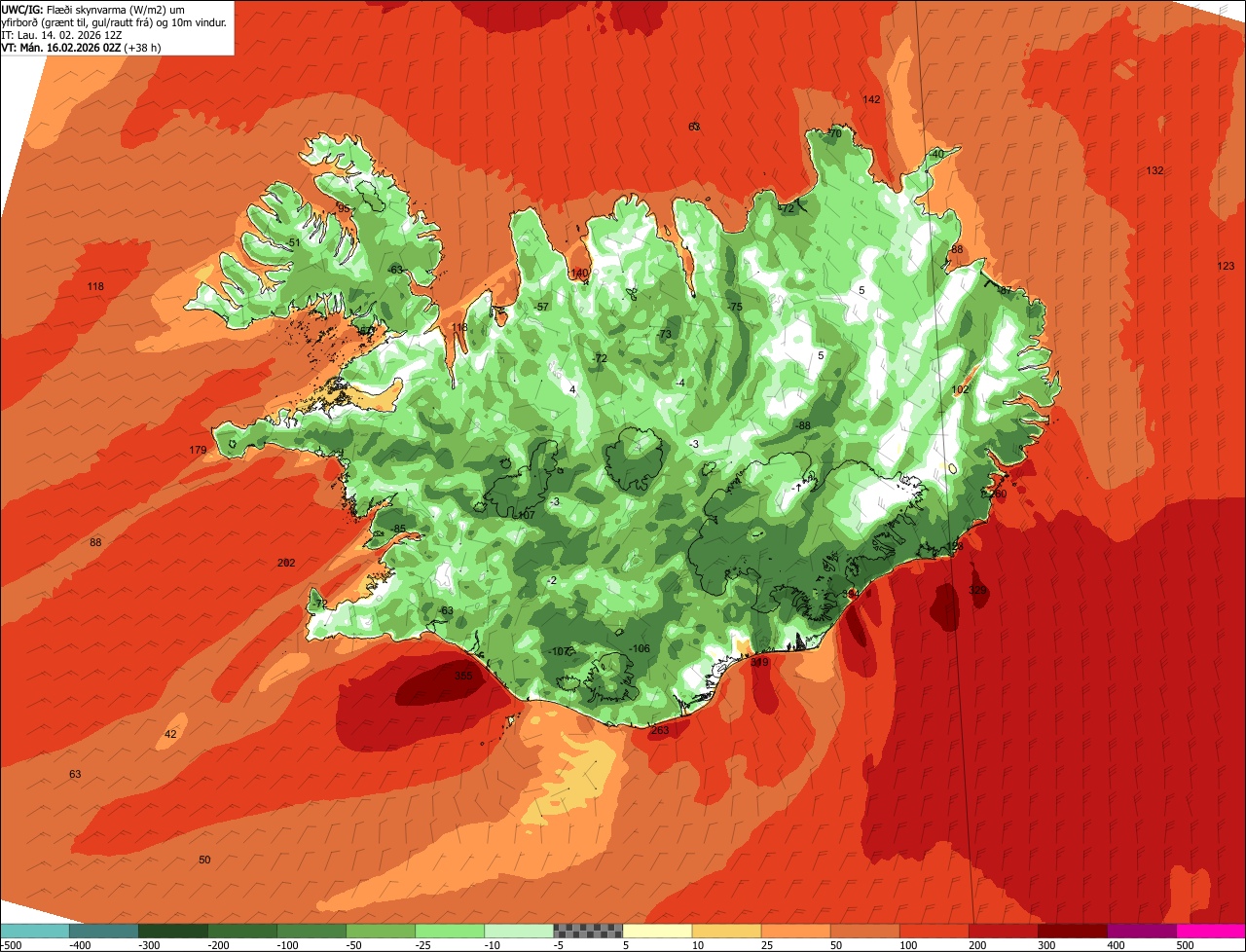This screenshot has width=1246, height=952.
Task: Click the flux value 140 on the map
Action: (x=579, y=274)
